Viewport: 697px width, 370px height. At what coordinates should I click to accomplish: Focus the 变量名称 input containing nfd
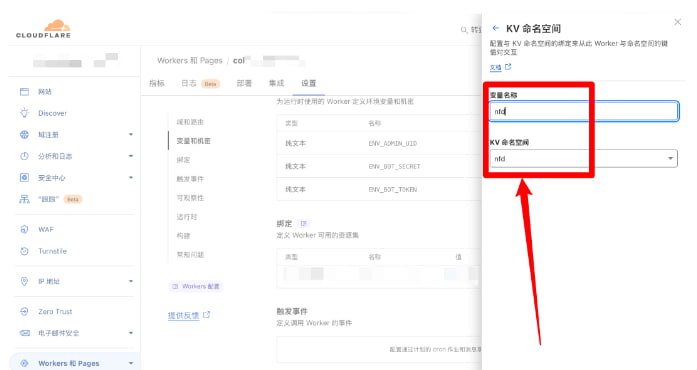coord(584,112)
